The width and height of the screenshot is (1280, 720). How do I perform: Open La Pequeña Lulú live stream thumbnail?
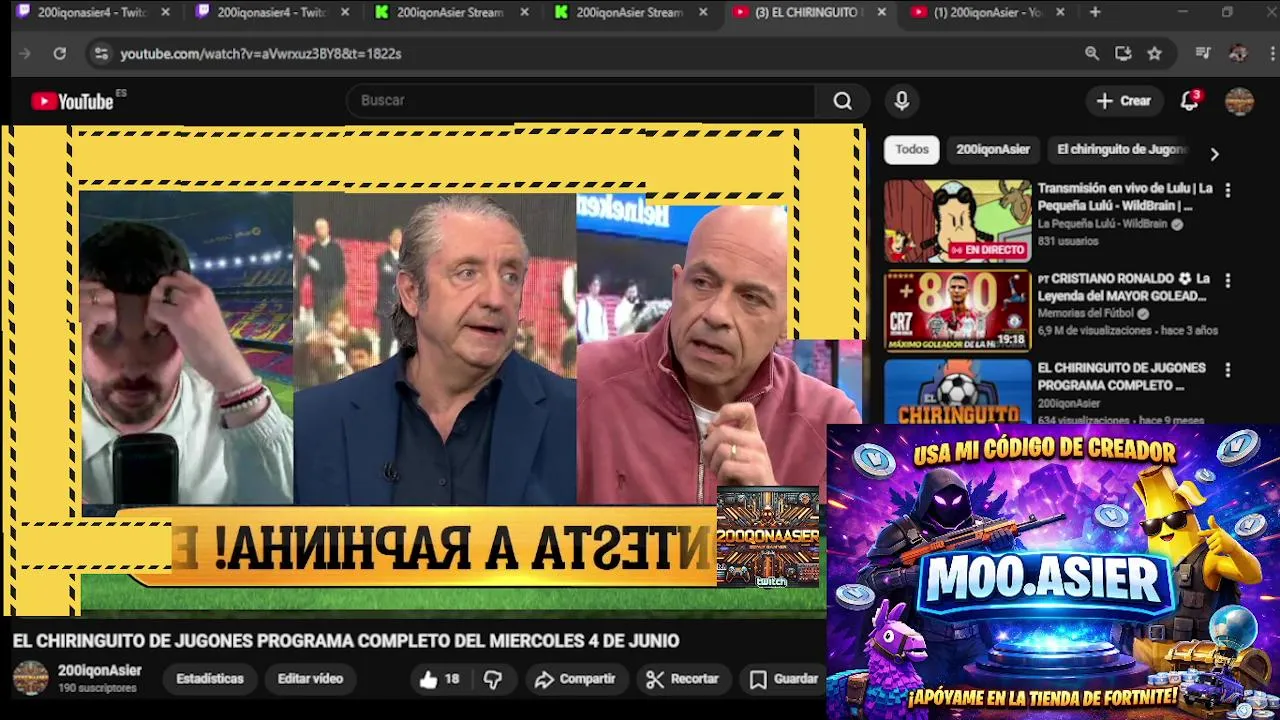click(957, 221)
